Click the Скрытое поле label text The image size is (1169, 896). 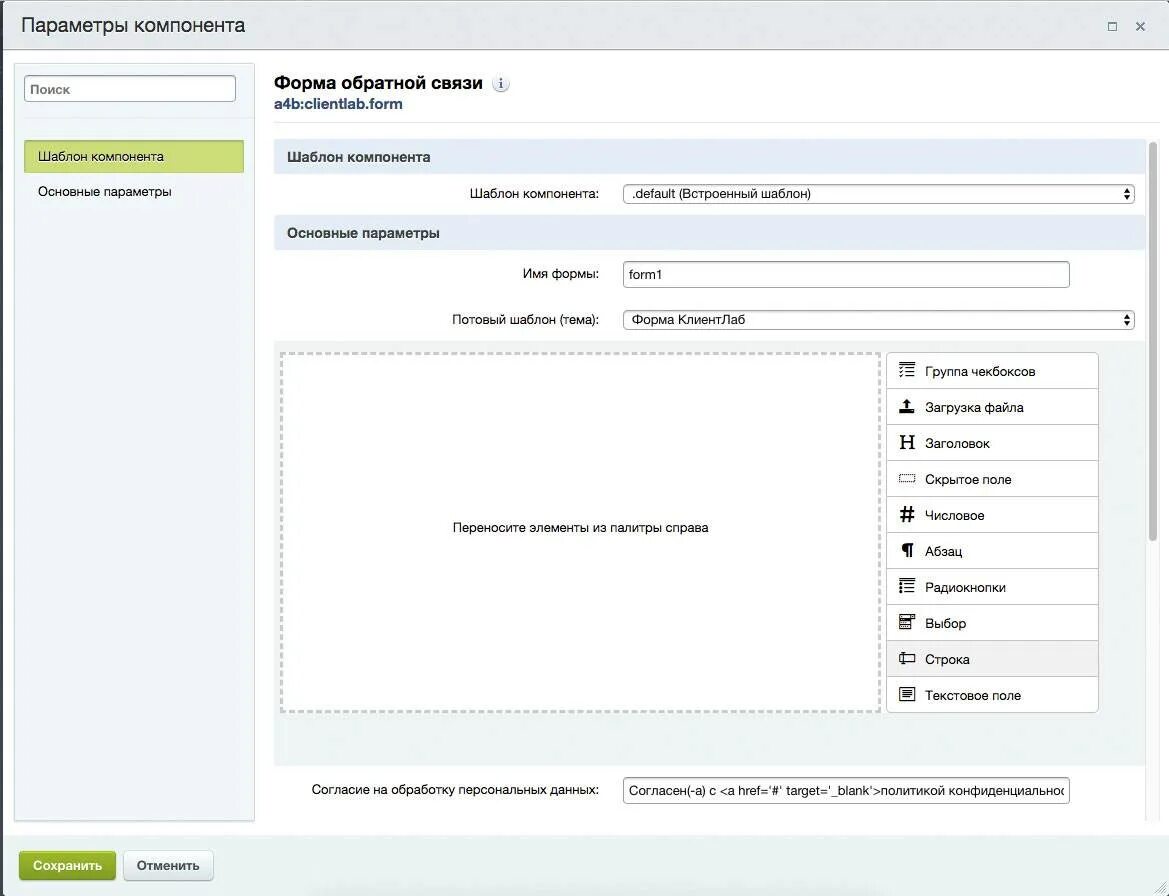coord(968,479)
